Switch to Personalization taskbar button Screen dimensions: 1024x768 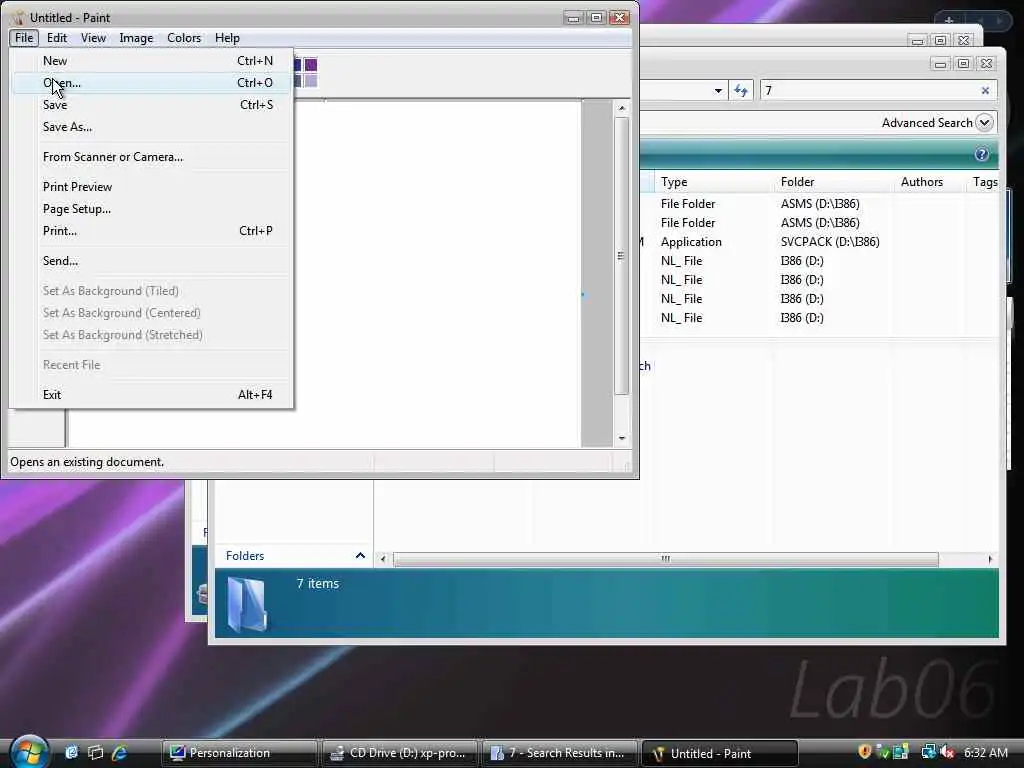[238, 753]
